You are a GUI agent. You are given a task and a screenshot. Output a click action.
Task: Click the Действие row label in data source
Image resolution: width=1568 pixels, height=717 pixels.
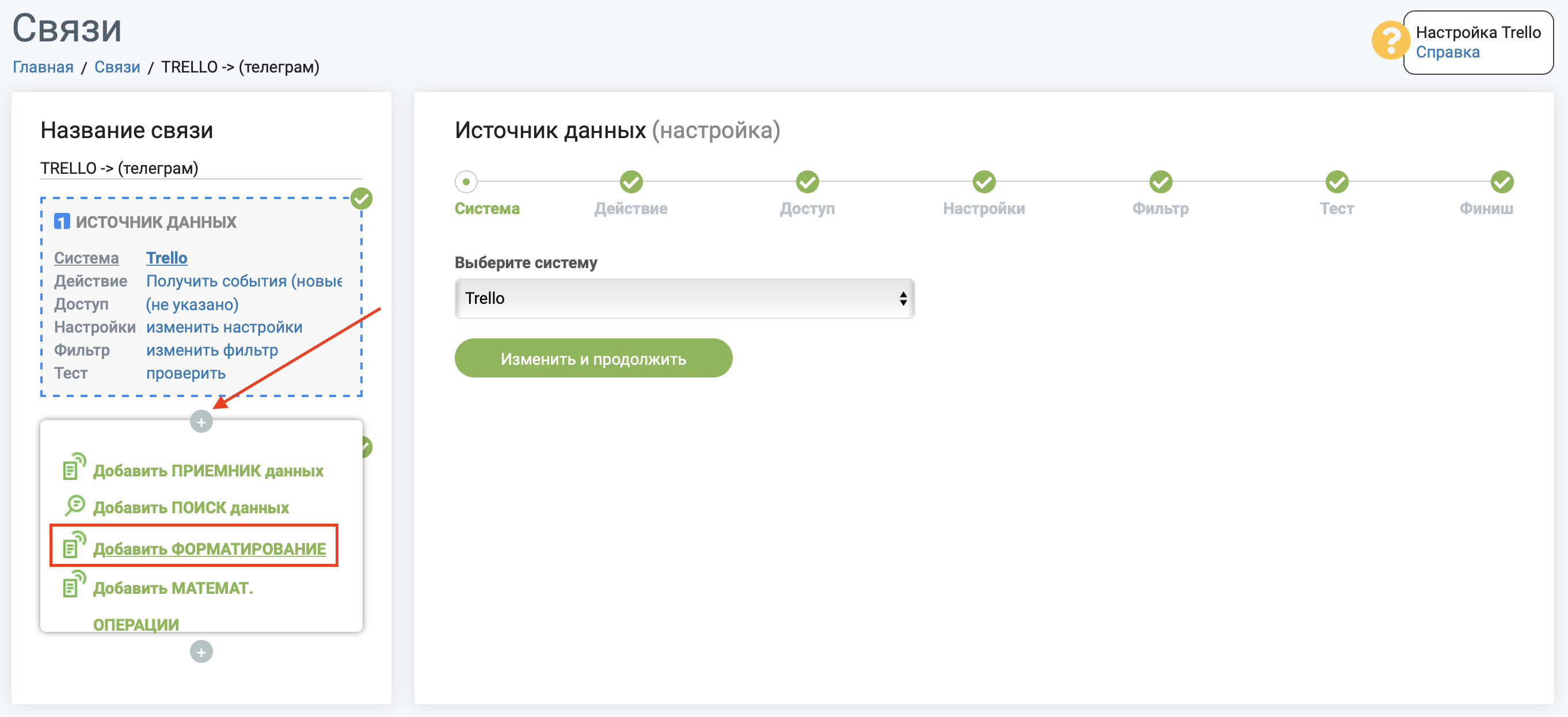point(91,281)
